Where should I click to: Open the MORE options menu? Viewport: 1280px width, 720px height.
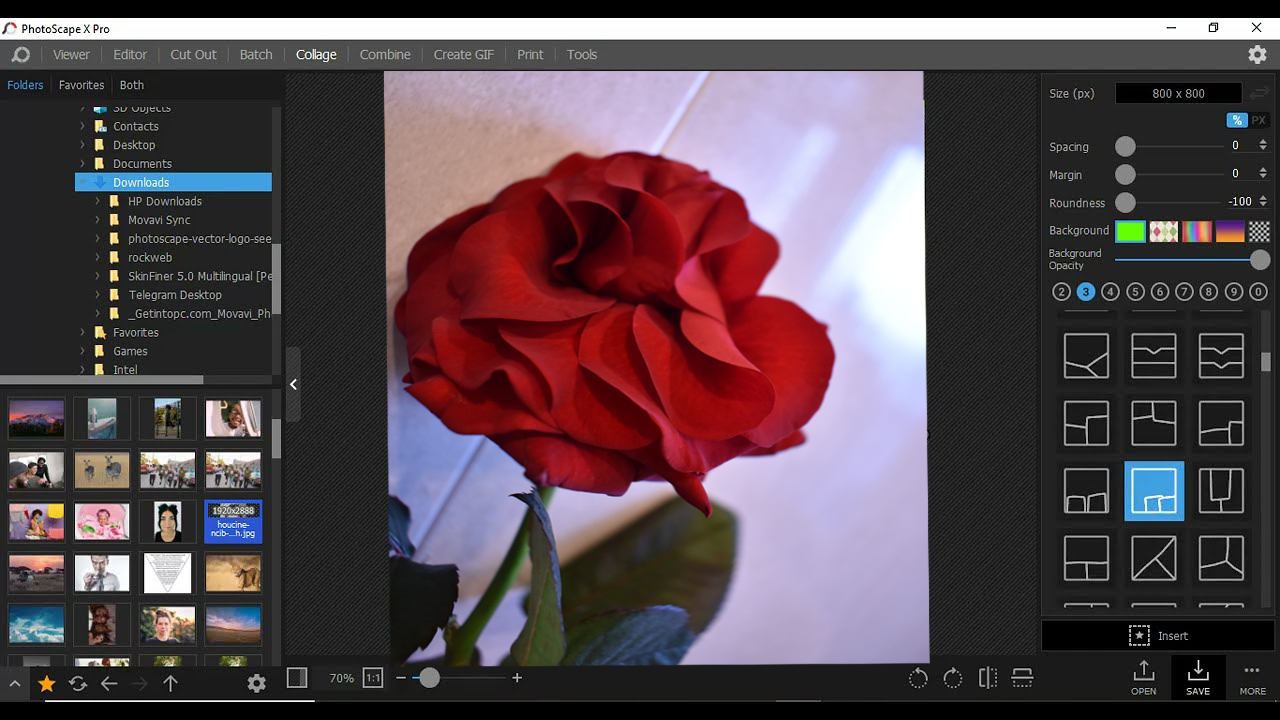(x=1252, y=677)
